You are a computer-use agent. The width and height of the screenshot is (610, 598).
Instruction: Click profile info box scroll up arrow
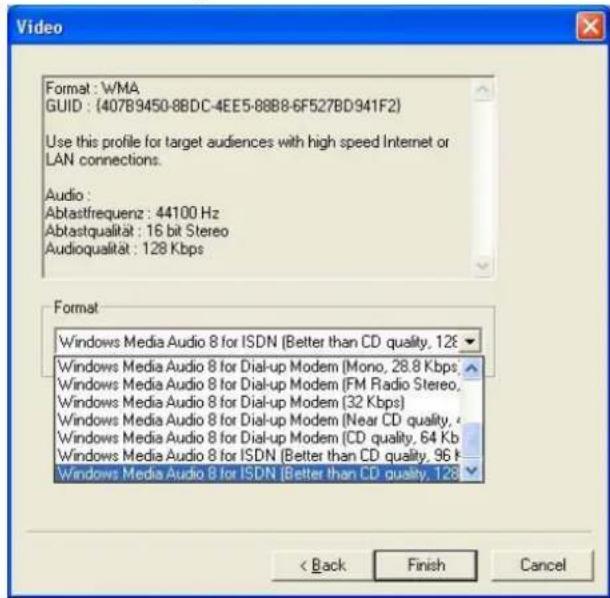click(x=482, y=89)
